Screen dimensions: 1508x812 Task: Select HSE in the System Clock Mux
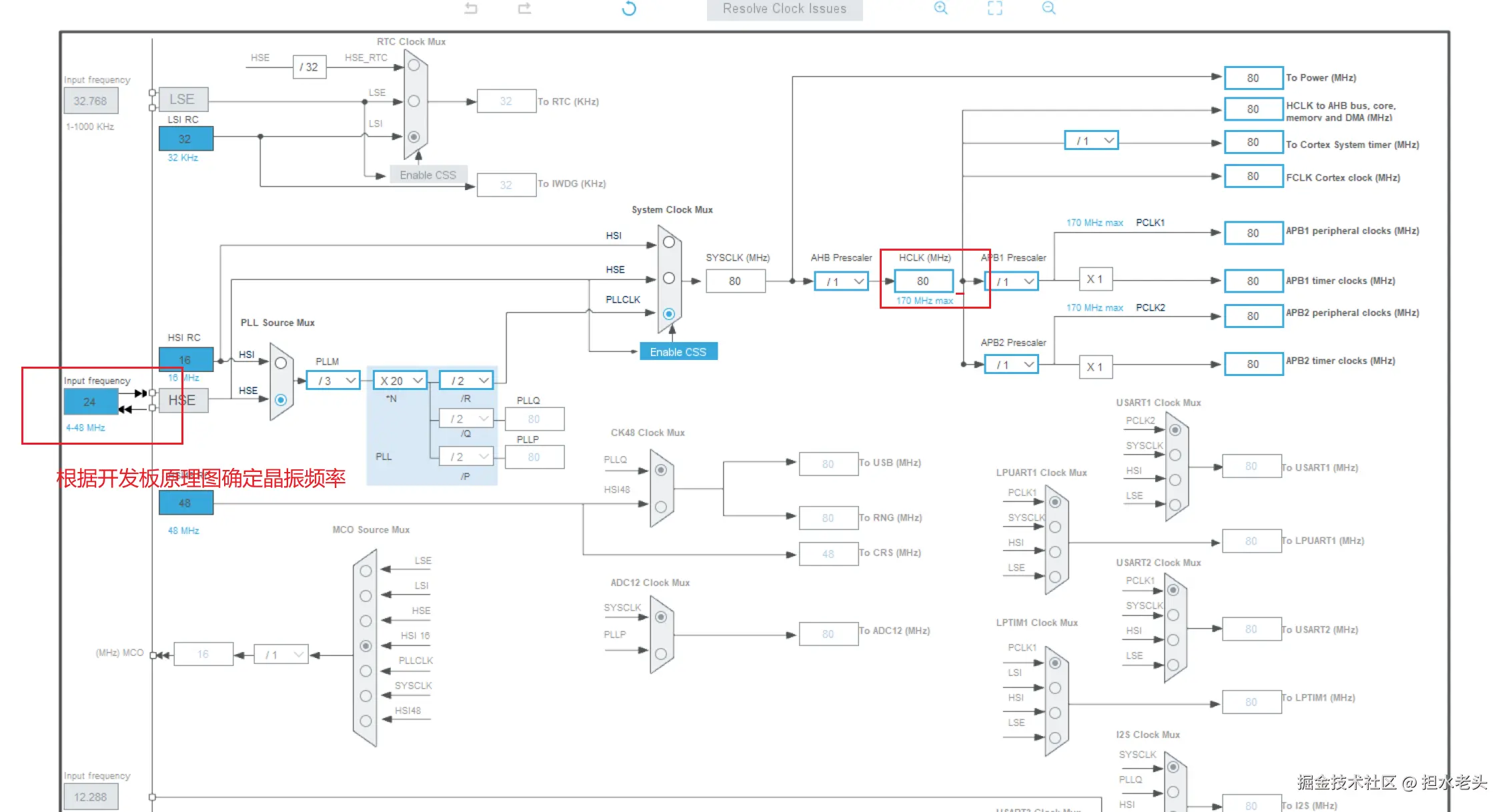669,278
